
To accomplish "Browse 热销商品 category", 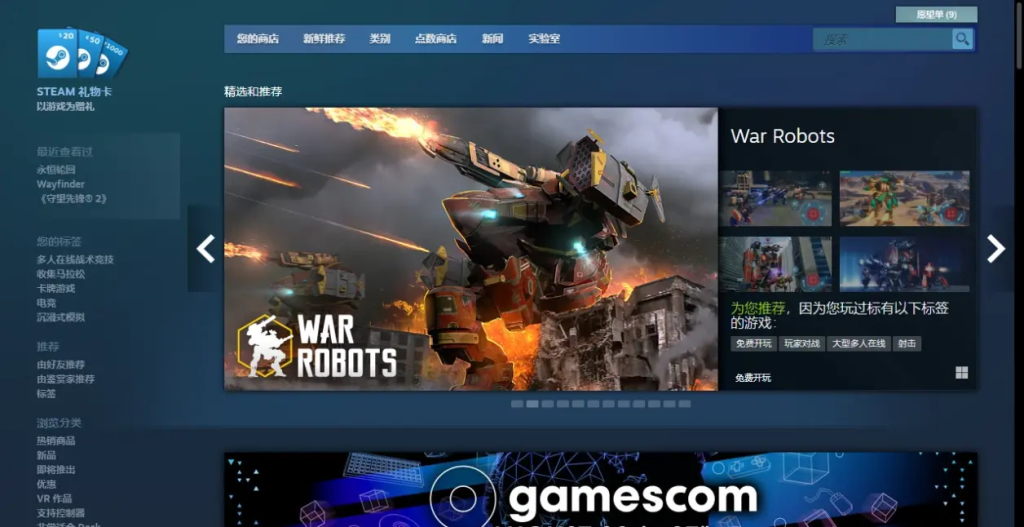I will pyautogui.click(x=56, y=441).
